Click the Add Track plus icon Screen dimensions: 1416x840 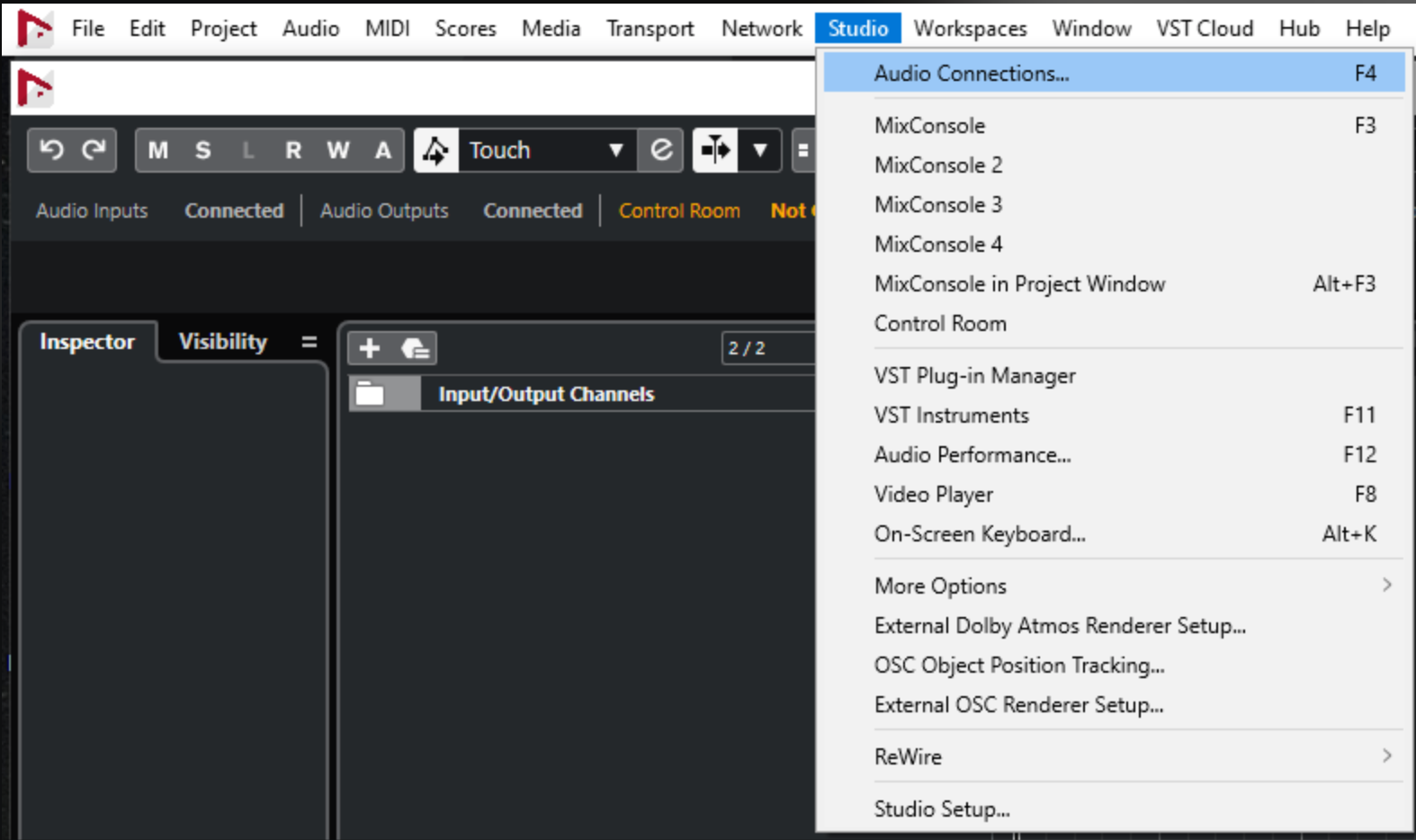pos(370,348)
